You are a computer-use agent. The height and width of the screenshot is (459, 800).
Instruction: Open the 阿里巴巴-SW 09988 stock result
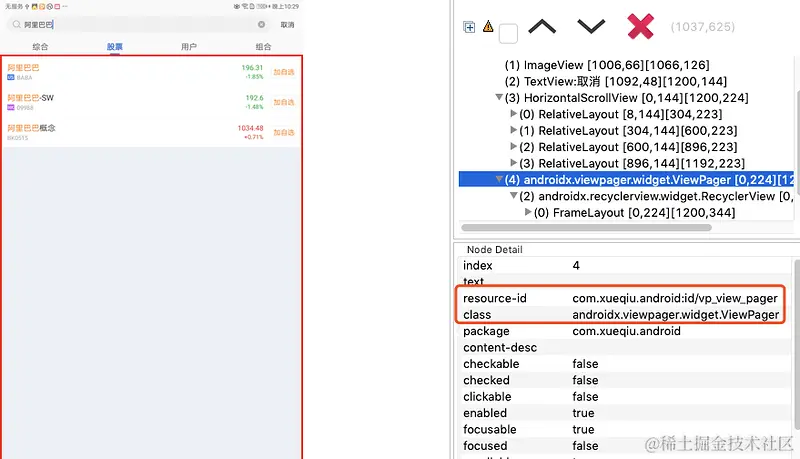coord(152,102)
